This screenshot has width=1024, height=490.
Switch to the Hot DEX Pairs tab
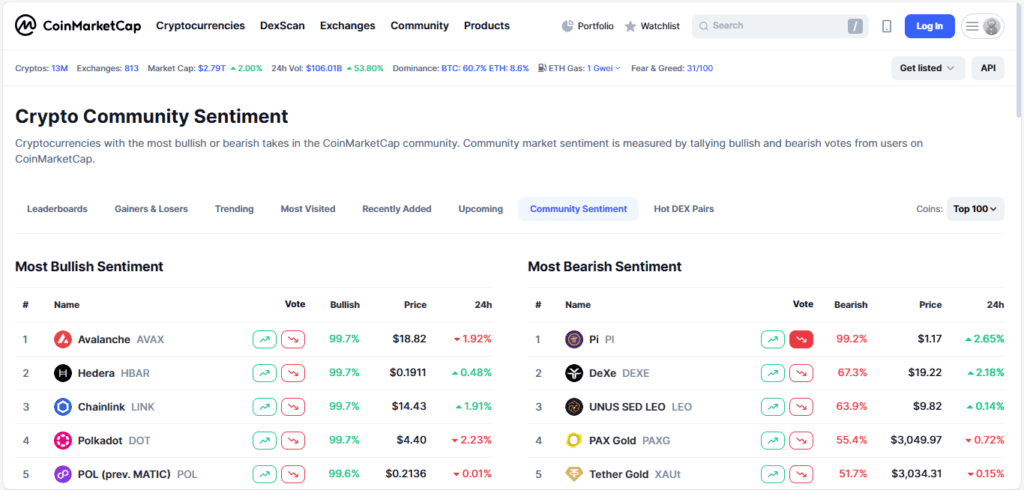pyautogui.click(x=684, y=209)
